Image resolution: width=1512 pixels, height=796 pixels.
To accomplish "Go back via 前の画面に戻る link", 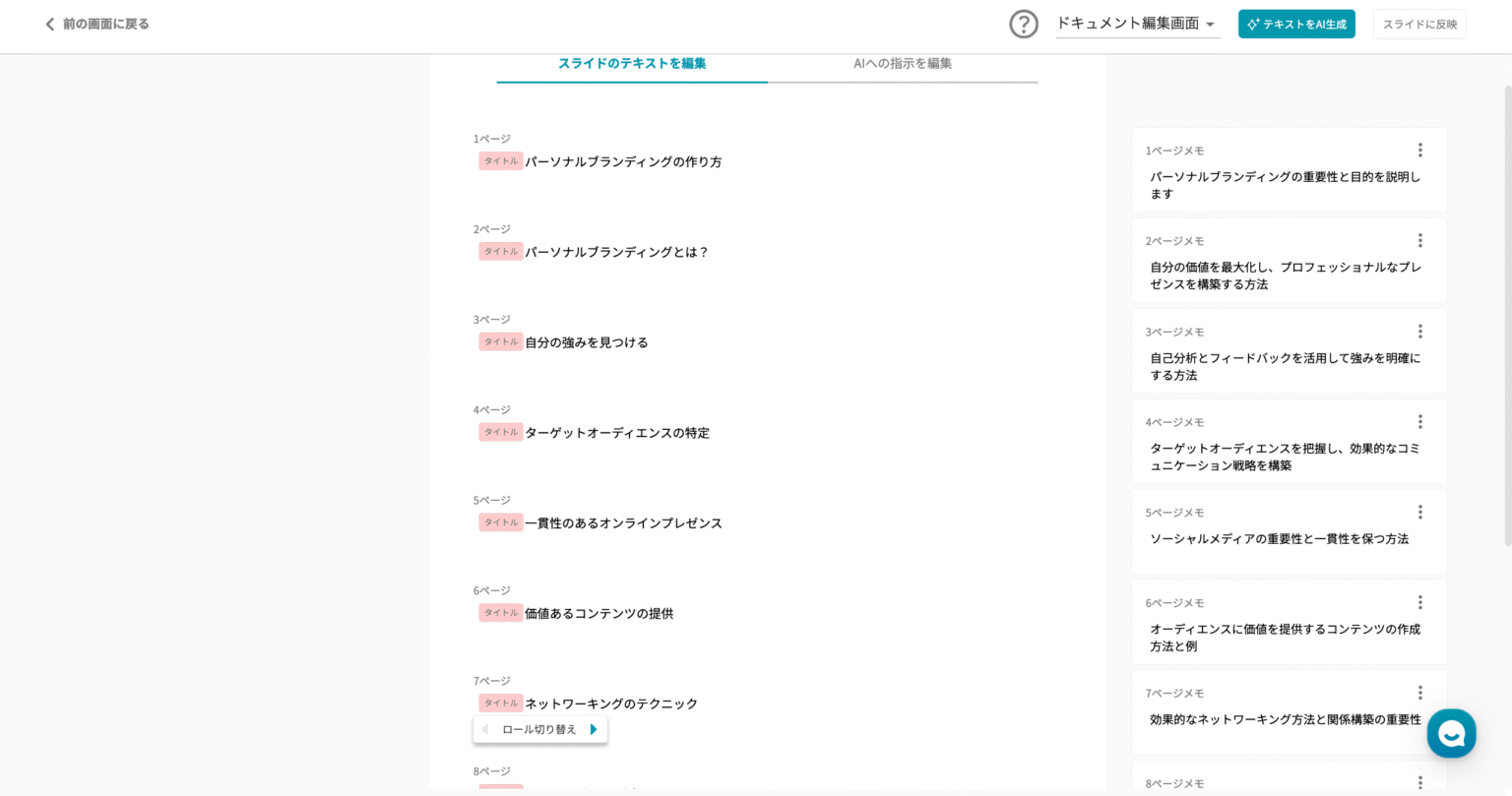I will point(96,24).
